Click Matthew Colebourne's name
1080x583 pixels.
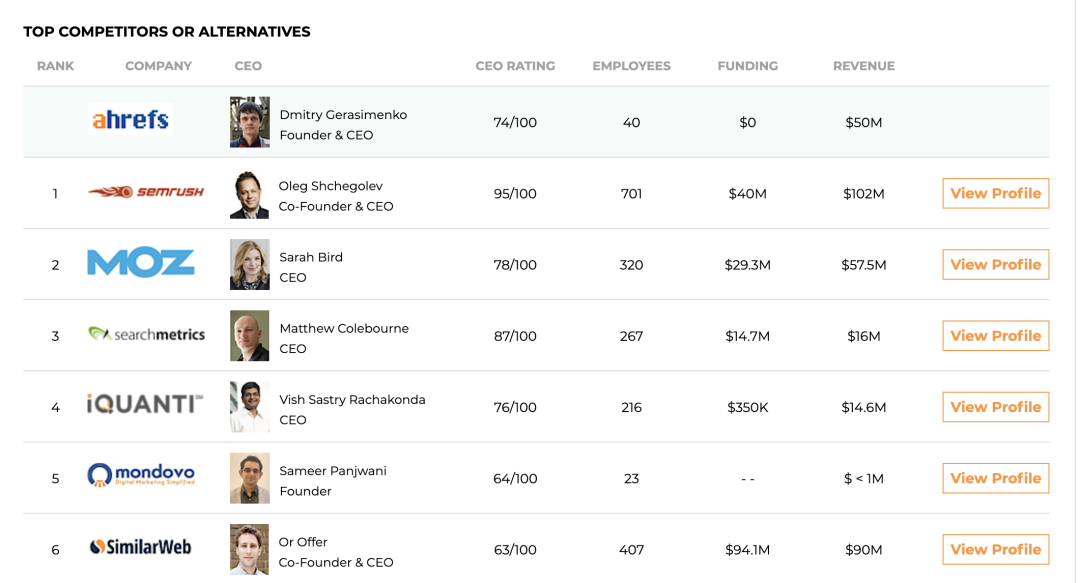coord(344,329)
